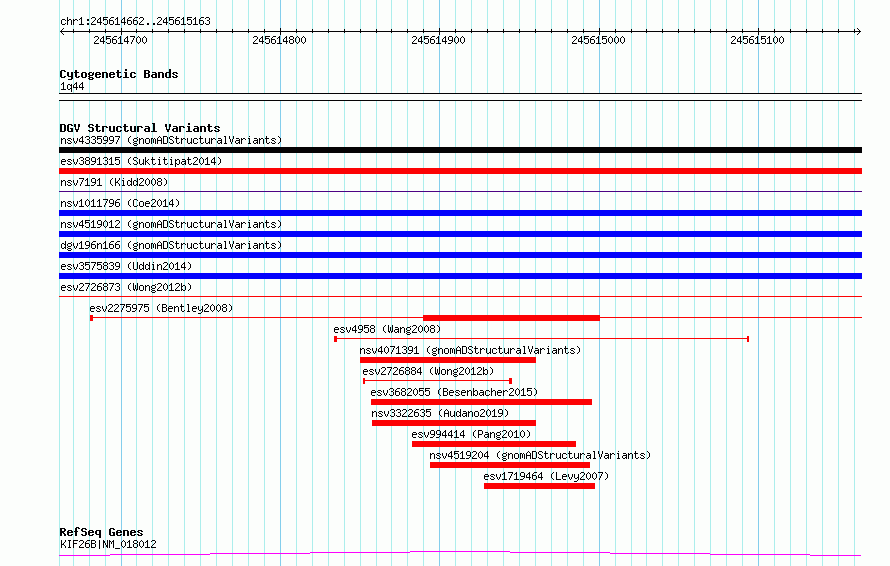This screenshot has width=890, height=566.
Task: Select the esv1719464 Levy2007 red bar
Action: tap(539, 486)
